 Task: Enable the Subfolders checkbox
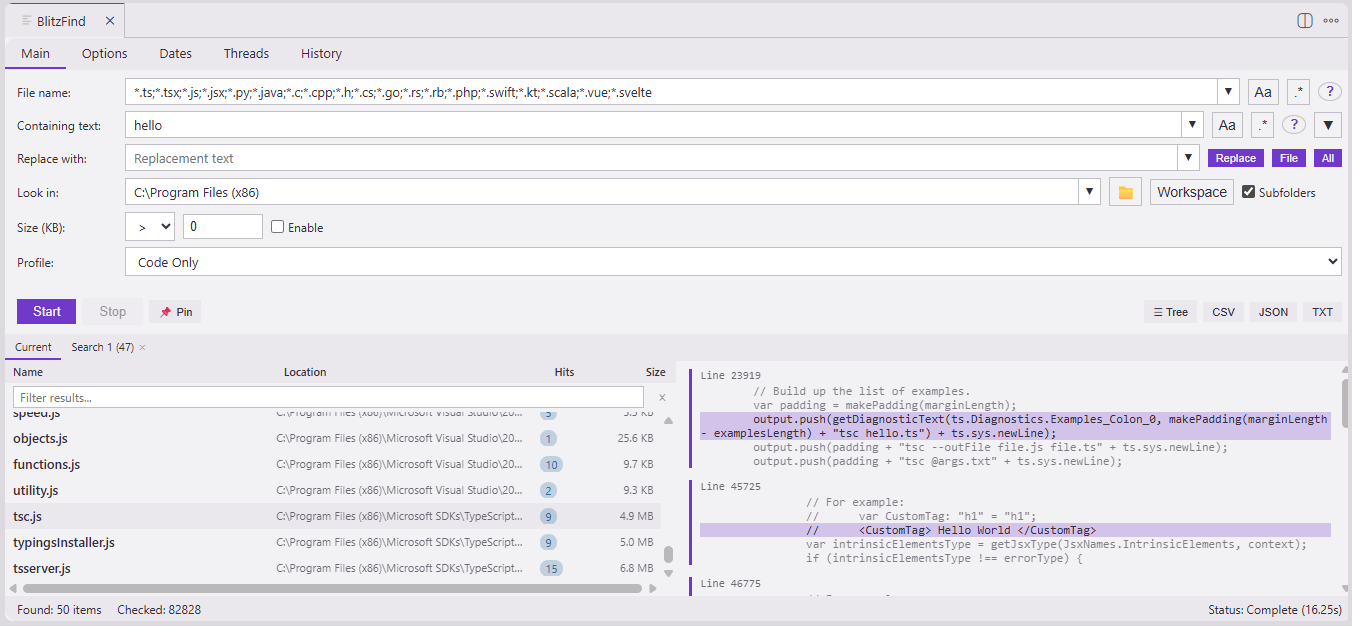click(1249, 192)
